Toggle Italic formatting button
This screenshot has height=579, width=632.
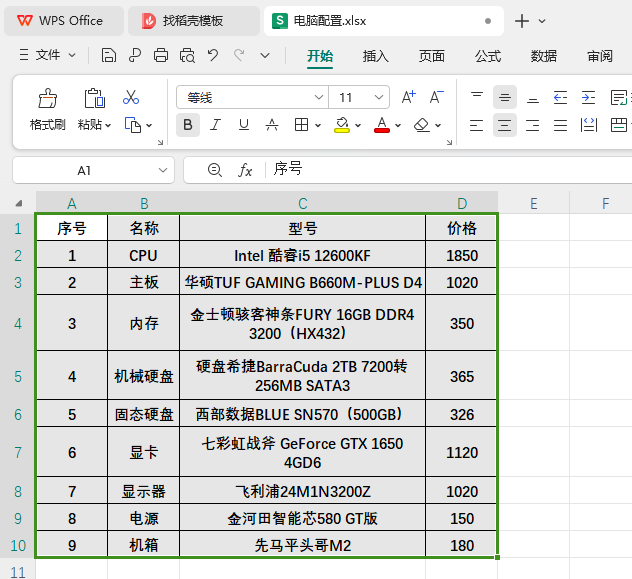tap(216, 125)
